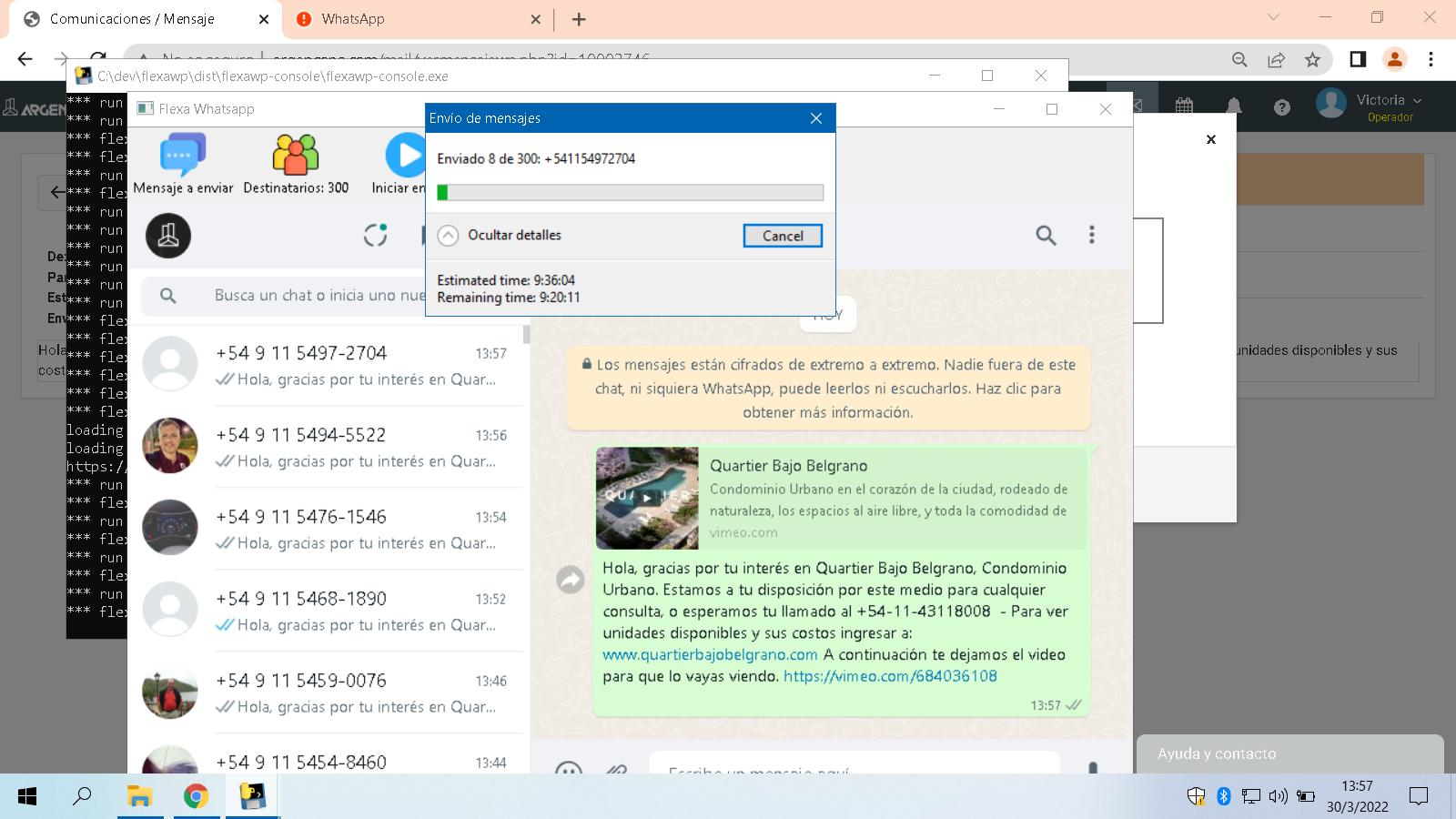This screenshot has width=1456, height=819.
Task: Click the Windows taskbar search icon
Action: (83, 796)
